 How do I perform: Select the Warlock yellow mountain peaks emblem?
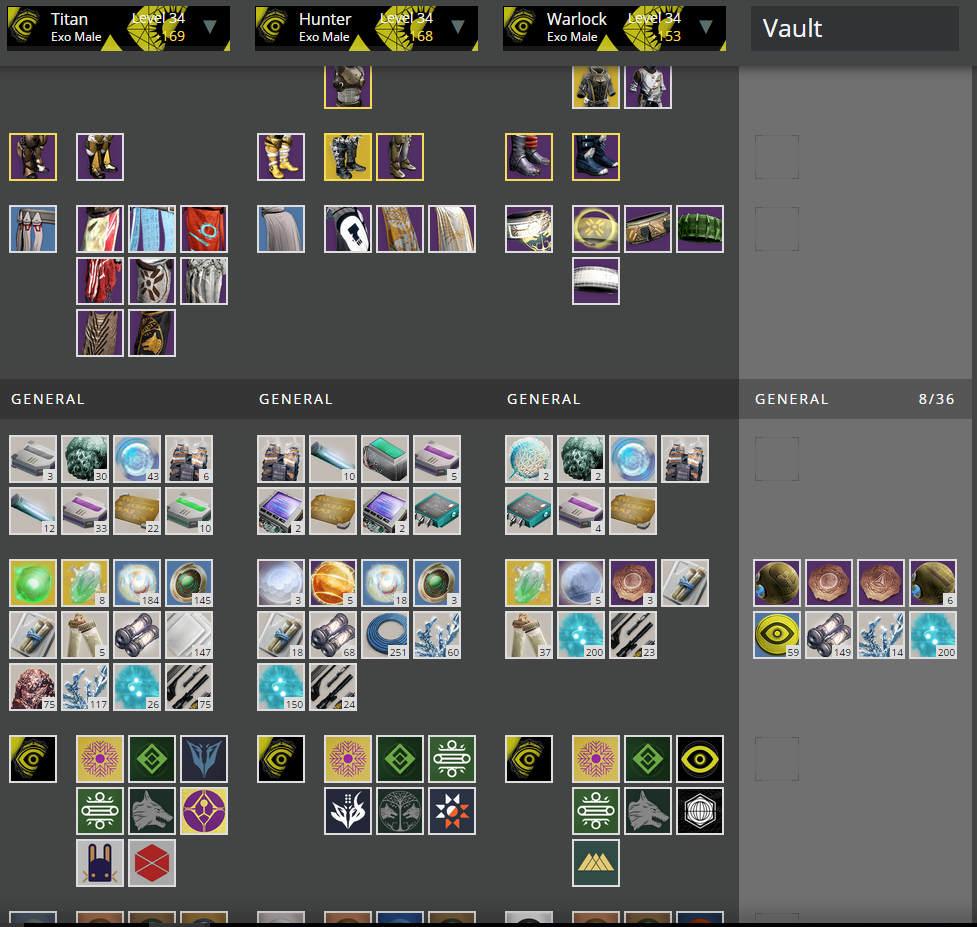pyautogui.click(x=596, y=863)
